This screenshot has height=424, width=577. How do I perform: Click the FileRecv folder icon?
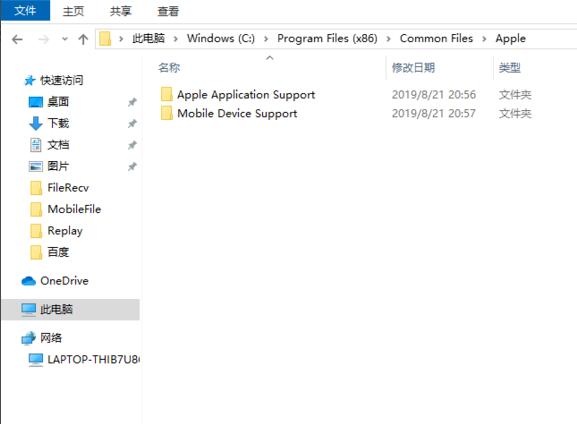(36, 188)
